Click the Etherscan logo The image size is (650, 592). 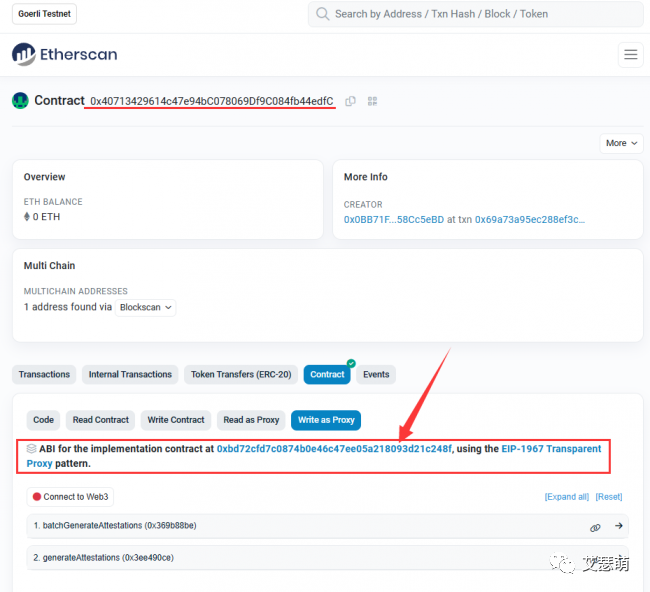(x=65, y=54)
